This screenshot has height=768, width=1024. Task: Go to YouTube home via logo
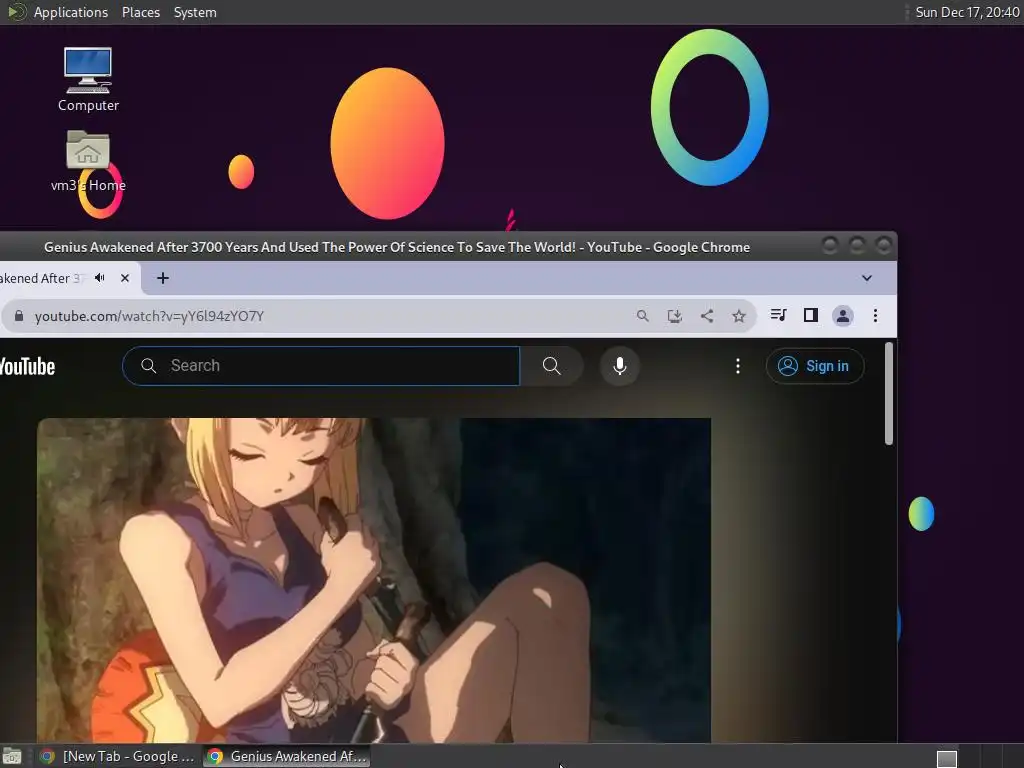27,366
